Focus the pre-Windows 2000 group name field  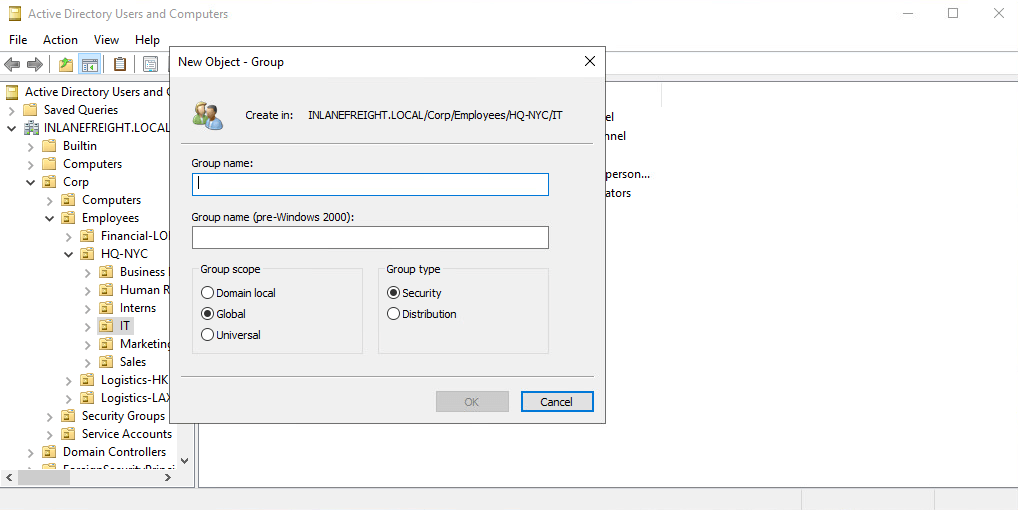tap(370, 237)
